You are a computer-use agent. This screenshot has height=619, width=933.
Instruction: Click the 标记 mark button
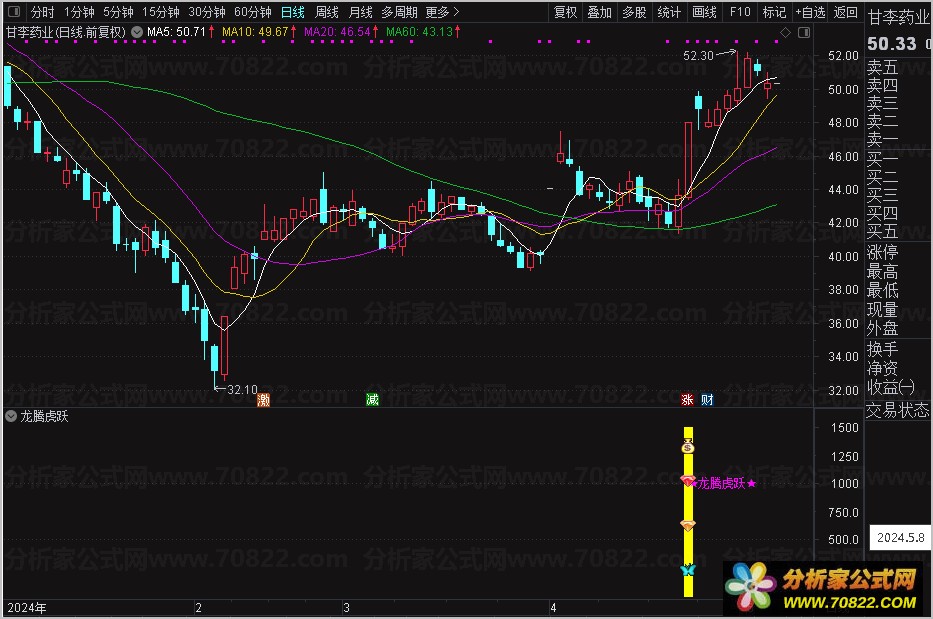(x=774, y=12)
